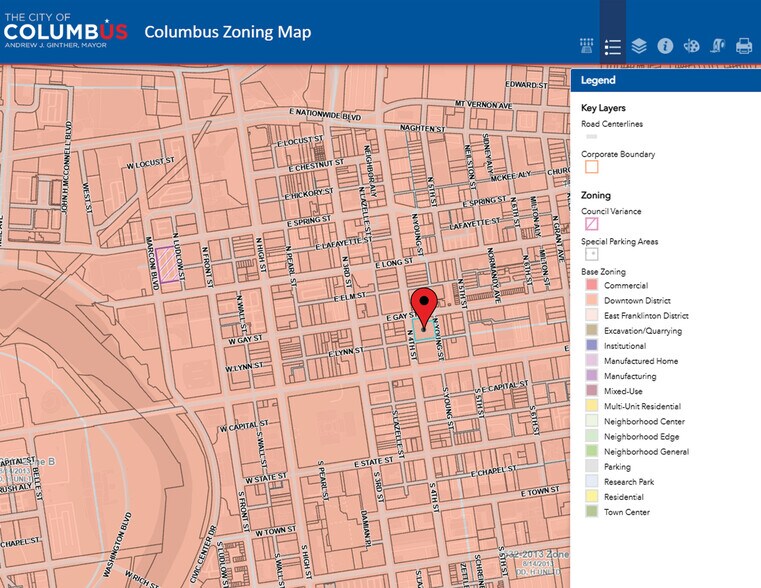Click the Columbus Zoning Map title
The height and width of the screenshot is (588, 761).
tap(227, 32)
